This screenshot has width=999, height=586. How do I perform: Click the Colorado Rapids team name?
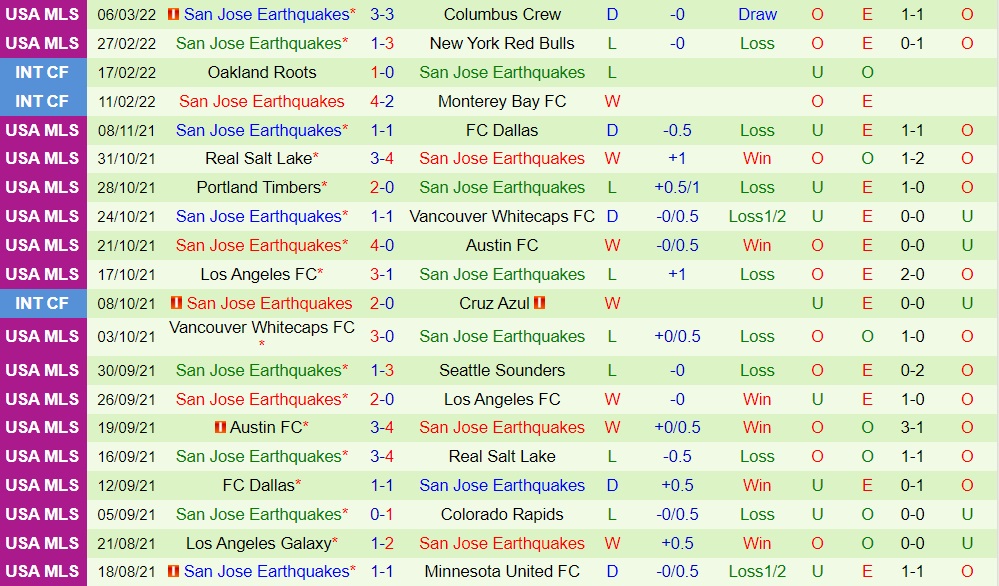point(502,514)
